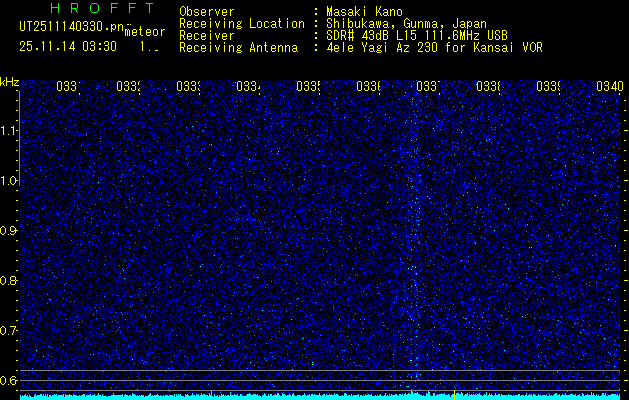
Task: Click time marker 0338
Action: [488, 86]
